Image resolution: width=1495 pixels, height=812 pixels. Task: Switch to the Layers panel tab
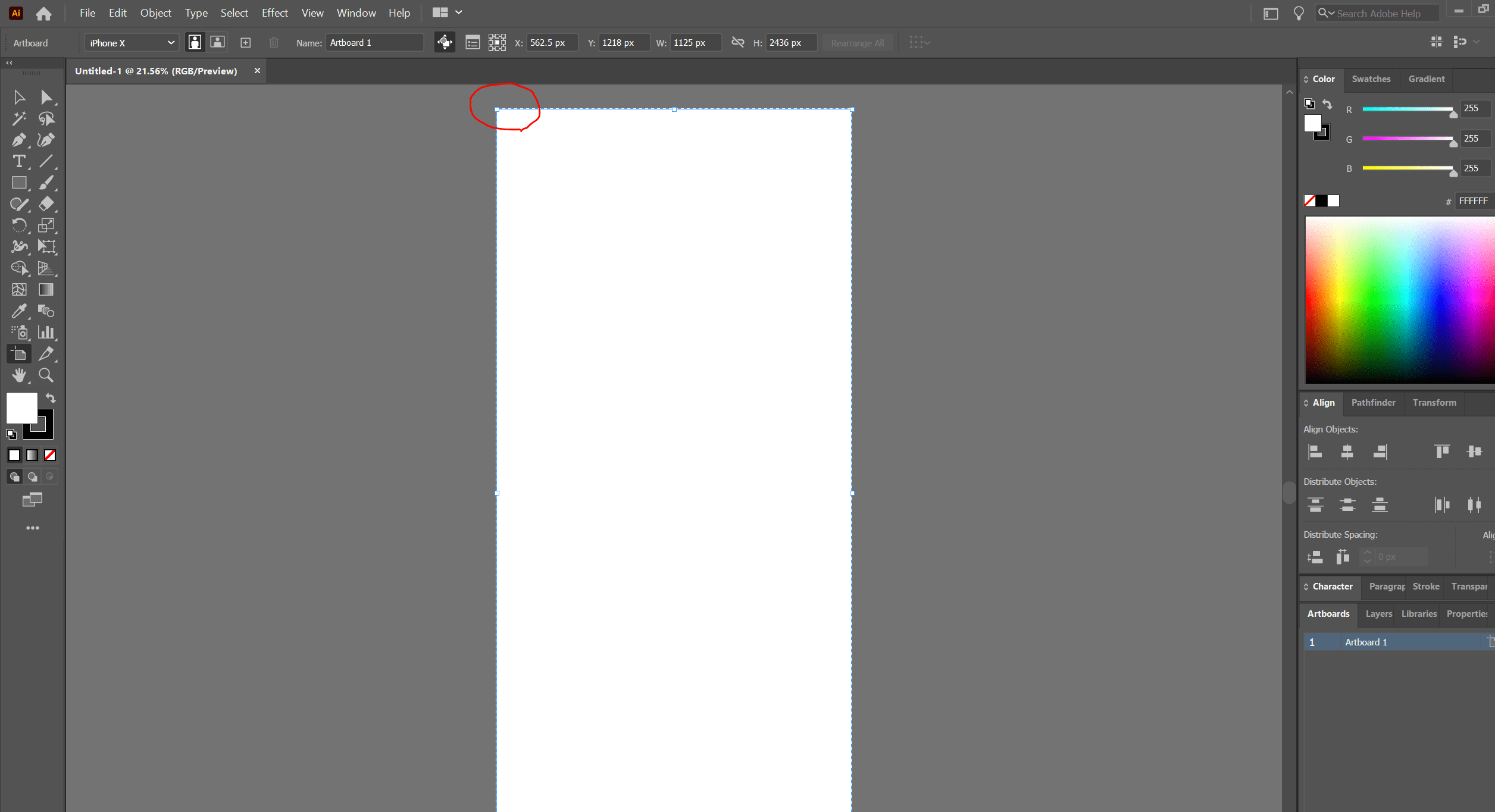click(x=1378, y=613)
